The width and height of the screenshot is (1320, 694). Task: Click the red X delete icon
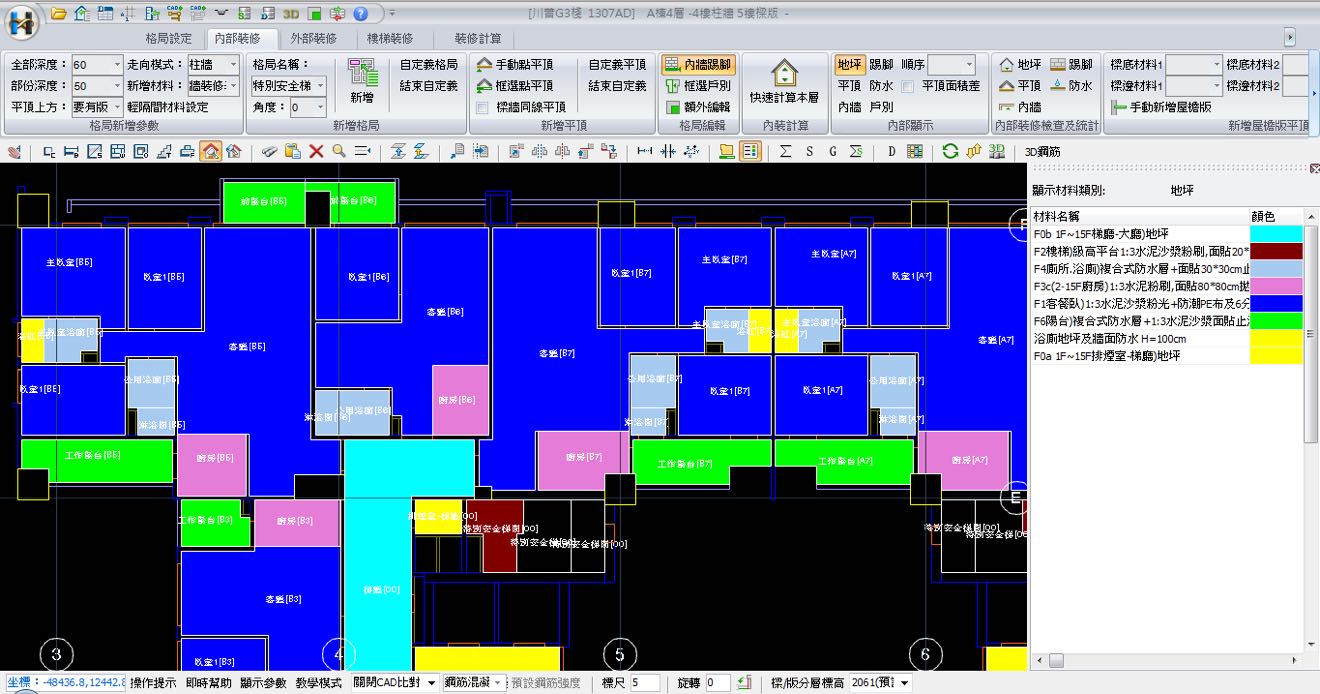tap(316, 151)
